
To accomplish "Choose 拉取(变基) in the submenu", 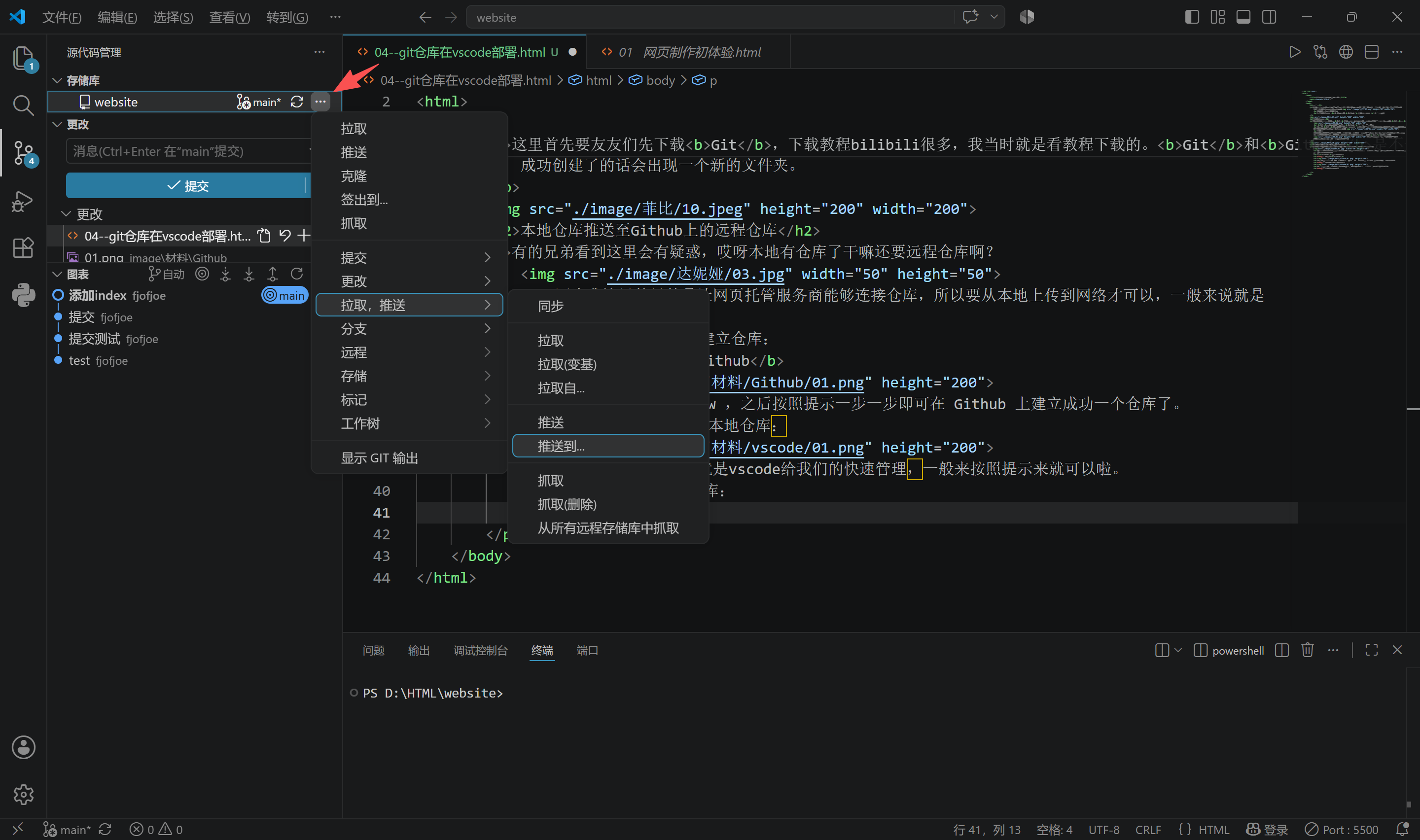I will tap(608, 364).
